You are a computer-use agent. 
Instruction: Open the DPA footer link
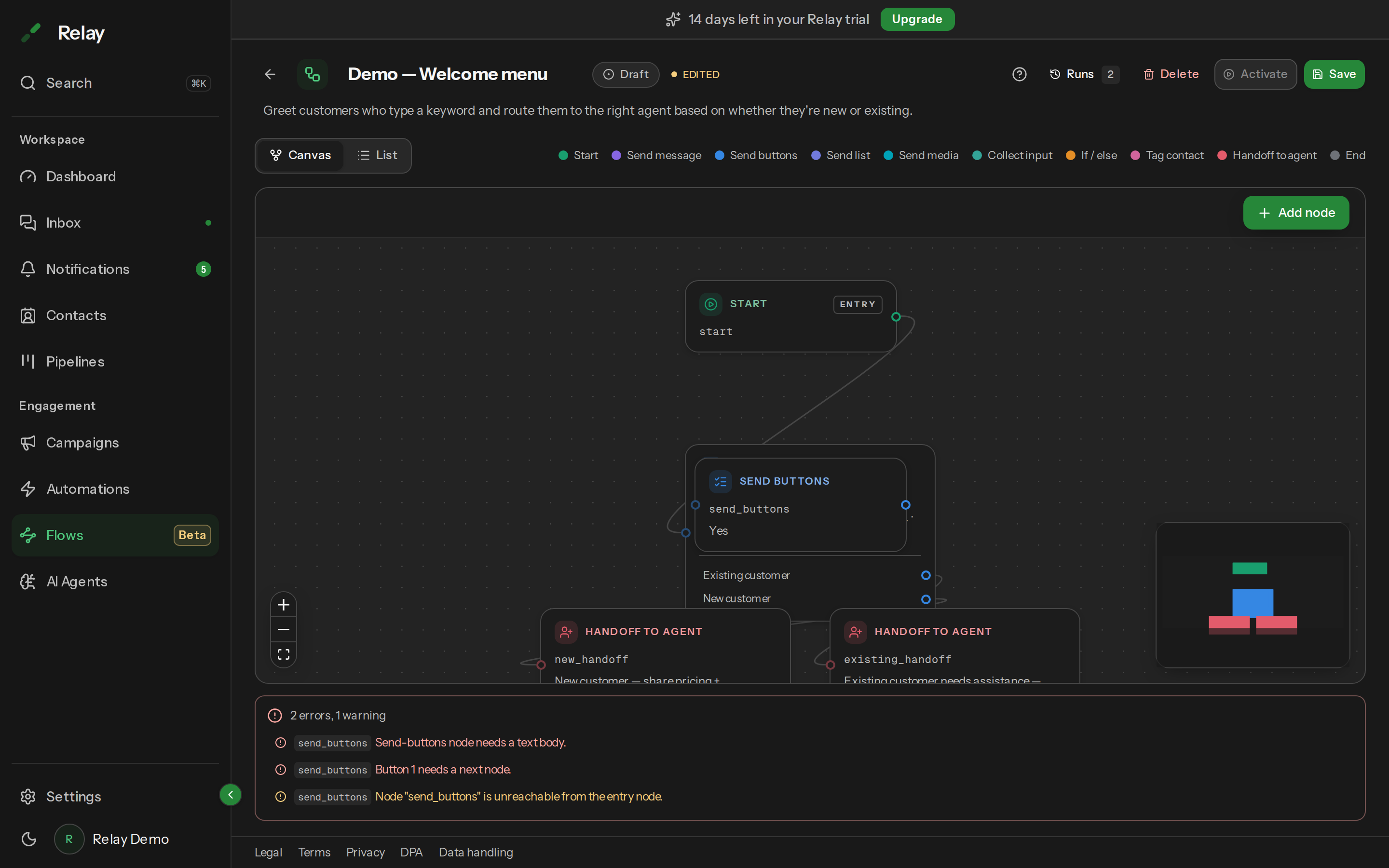pos(411,852)
